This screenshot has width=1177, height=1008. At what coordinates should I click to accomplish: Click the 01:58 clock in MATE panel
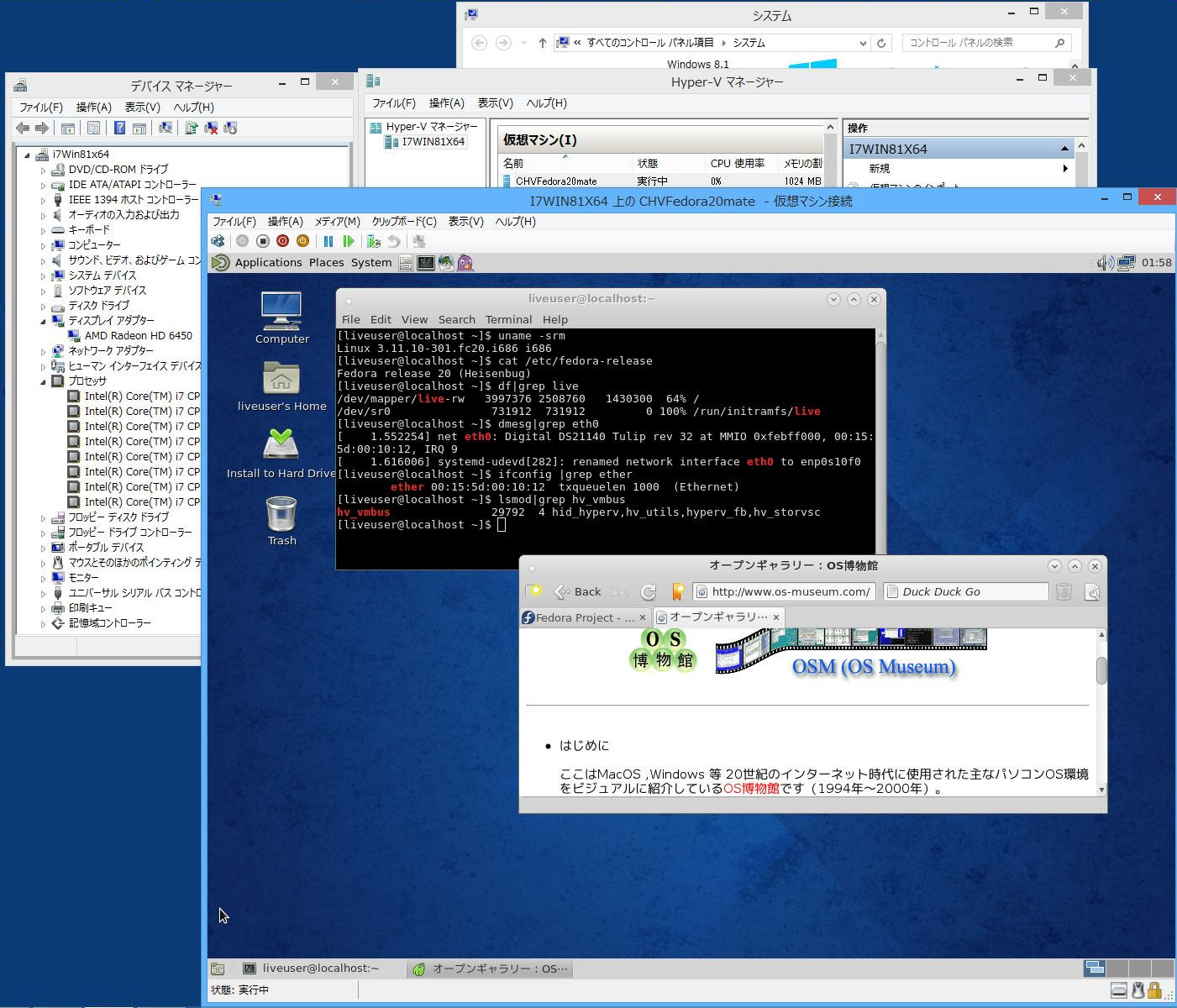point(1156,263)
